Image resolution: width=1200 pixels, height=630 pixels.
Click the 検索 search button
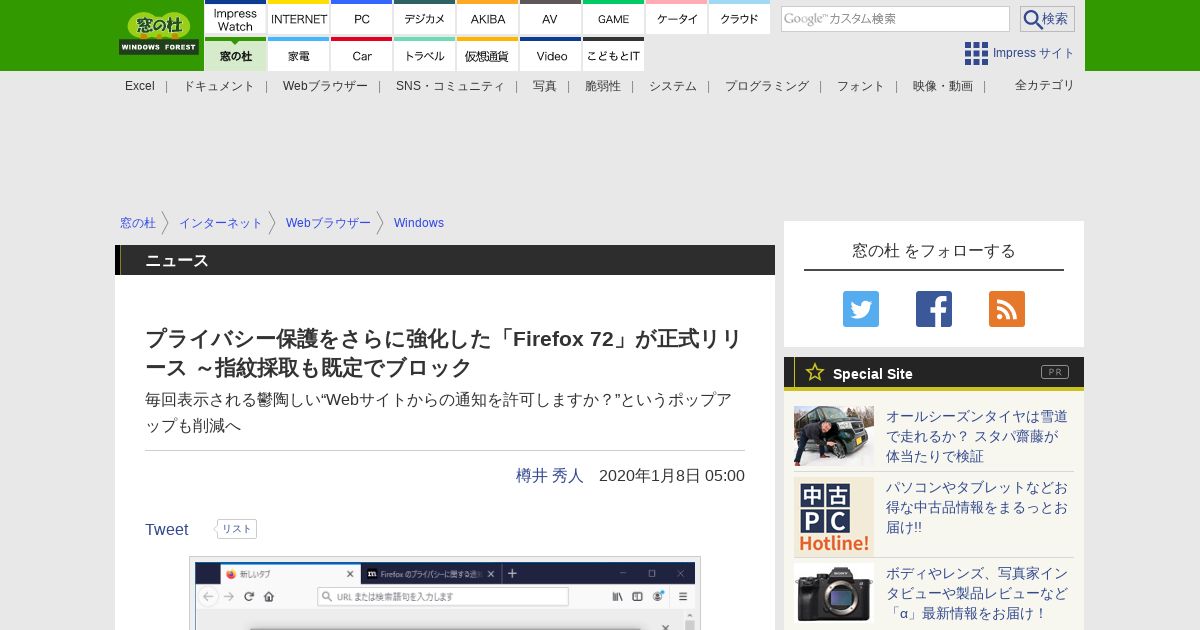1047,19
